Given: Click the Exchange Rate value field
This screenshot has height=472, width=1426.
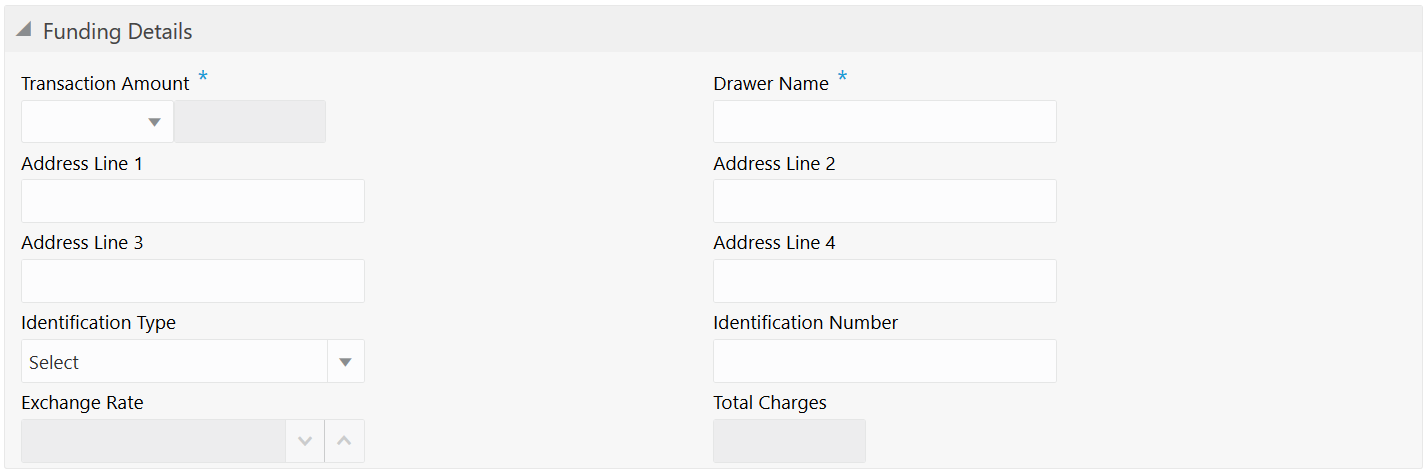Looking at the screenshot, I should (x=153, y=441).
